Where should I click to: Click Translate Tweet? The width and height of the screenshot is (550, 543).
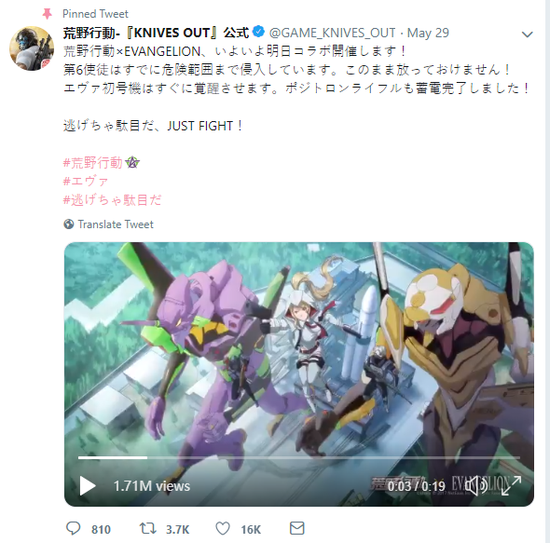pos(115,224)
